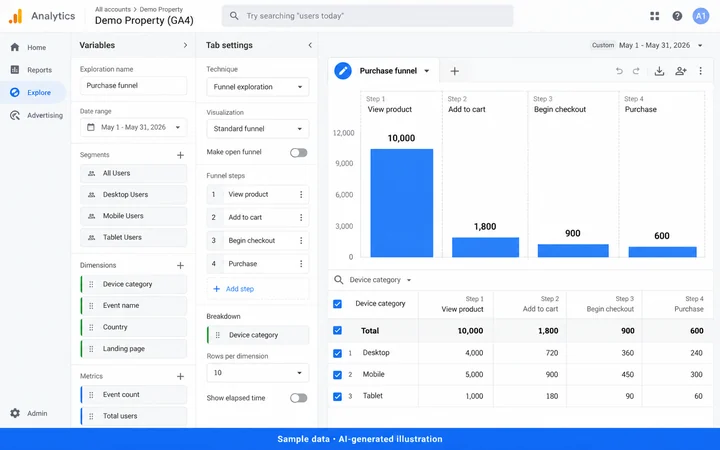The height and width of the screenshot is (450, 720).
Task: Click the Landing page dimension
Action: pos(134,349)
